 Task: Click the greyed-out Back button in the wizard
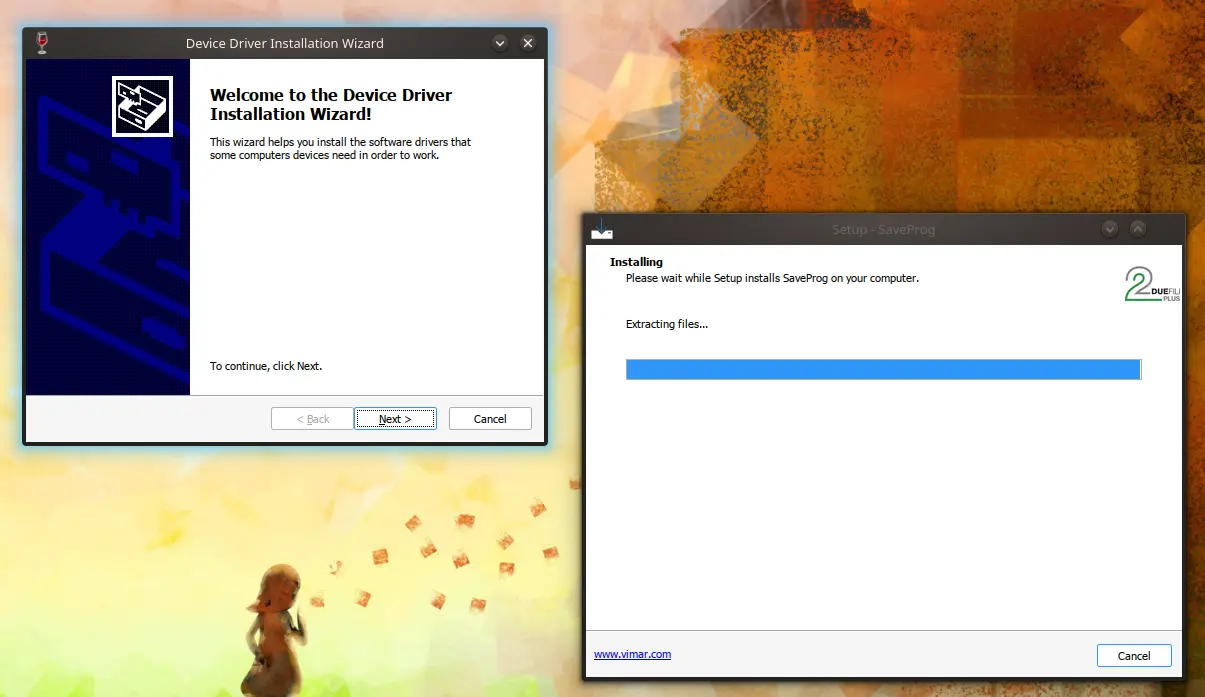pyautogui.click(x=312, y=419)
